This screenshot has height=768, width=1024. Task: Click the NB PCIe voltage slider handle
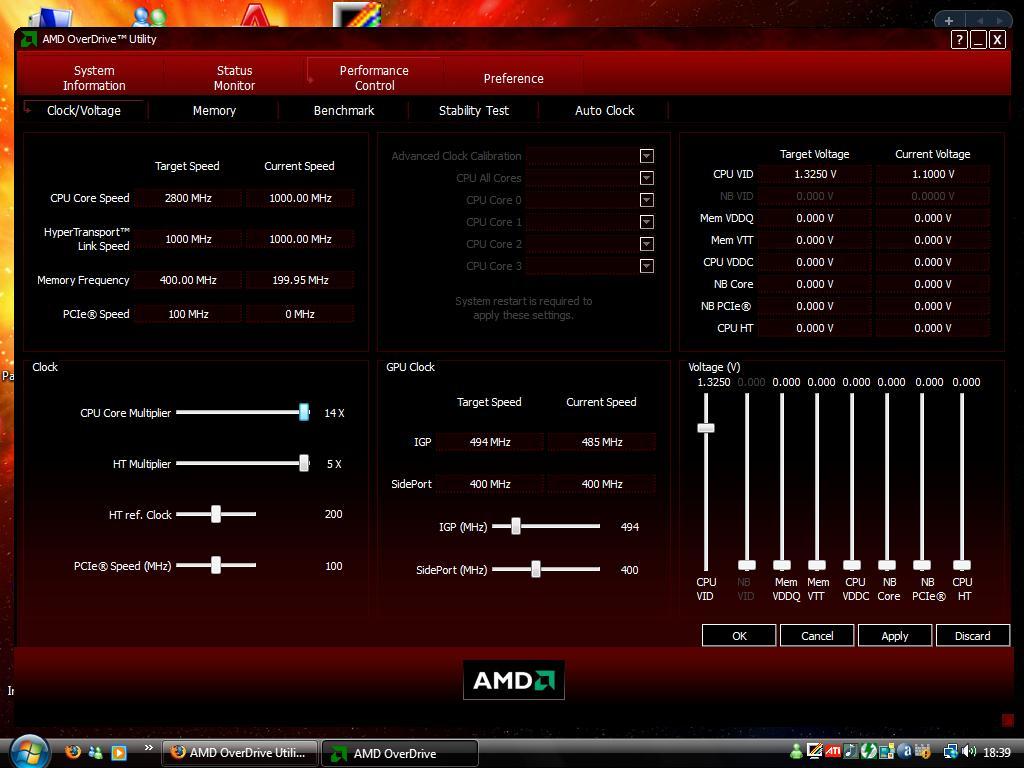click(x=921, y=565)
